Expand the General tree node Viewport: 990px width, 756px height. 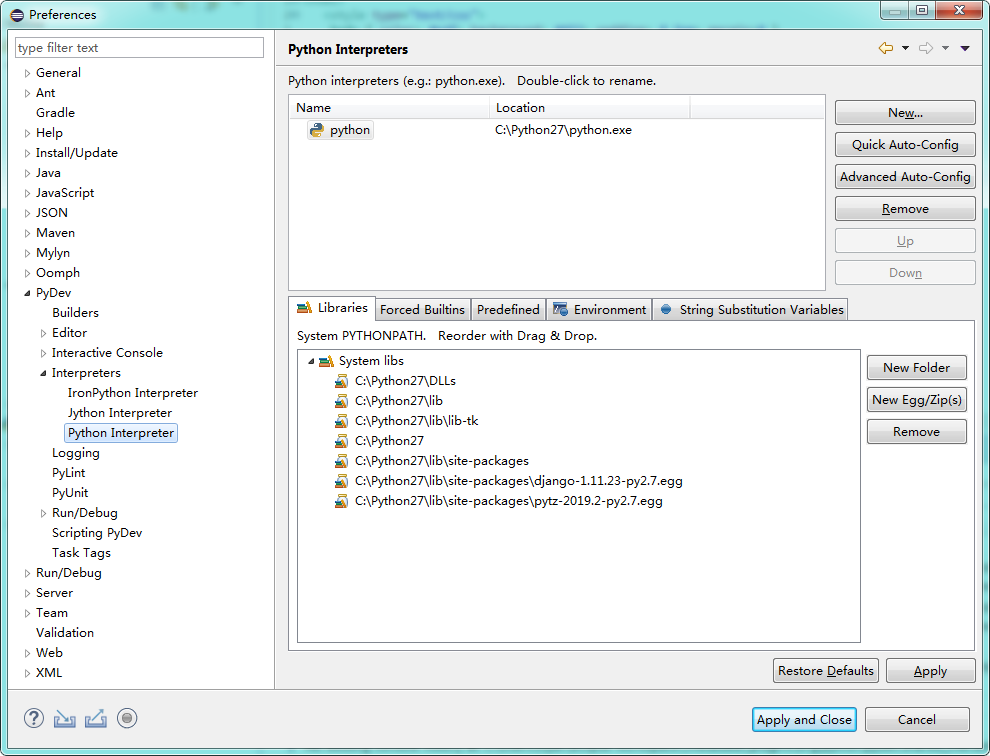point(27,73)
